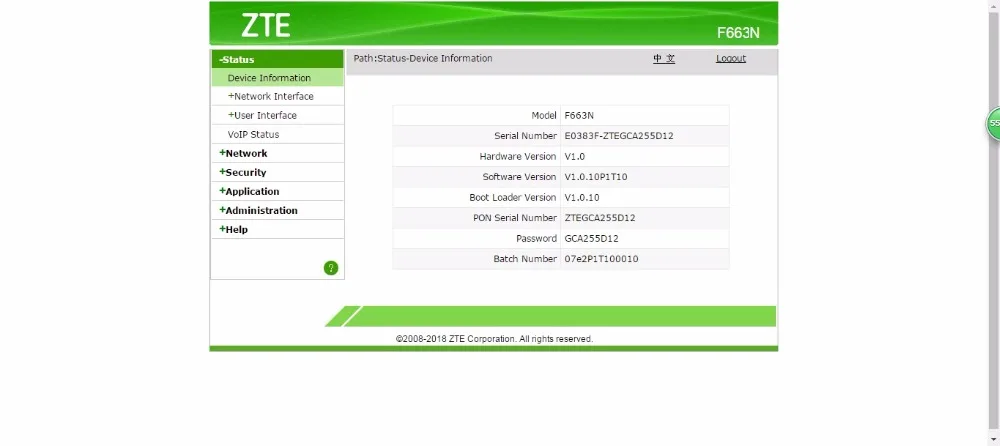
Task: Open the VoIP Status page
Action: [253, 135]
